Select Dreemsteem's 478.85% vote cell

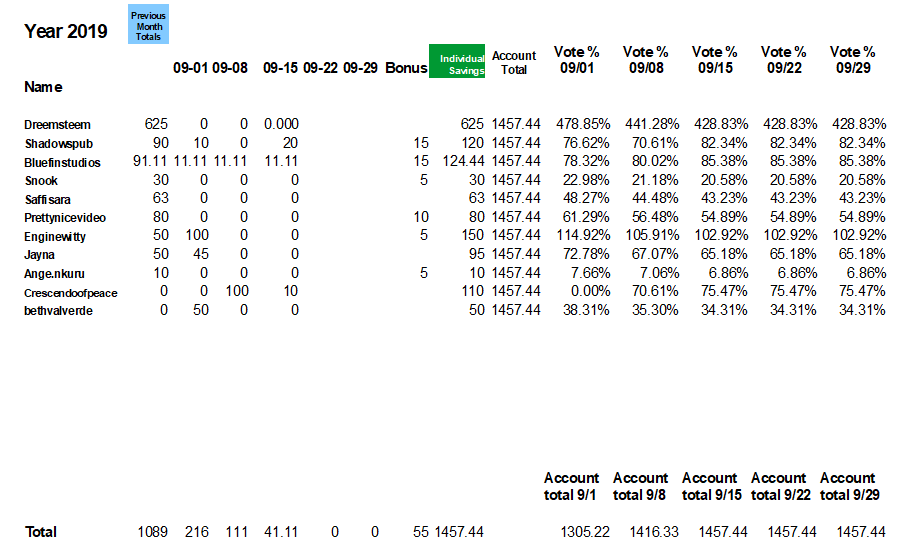582,124
